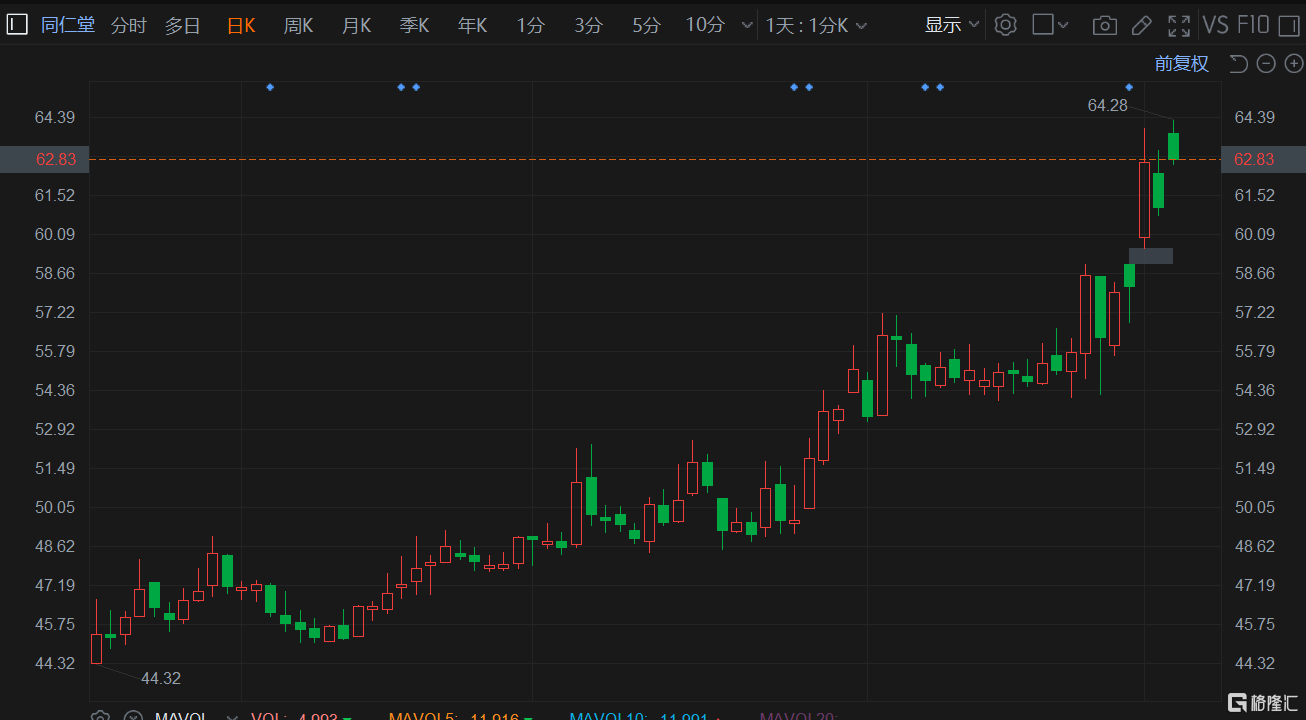Toggle the right sidebar panel icon
Screen dimensions: 1306x720
[x=1289, y=25]
